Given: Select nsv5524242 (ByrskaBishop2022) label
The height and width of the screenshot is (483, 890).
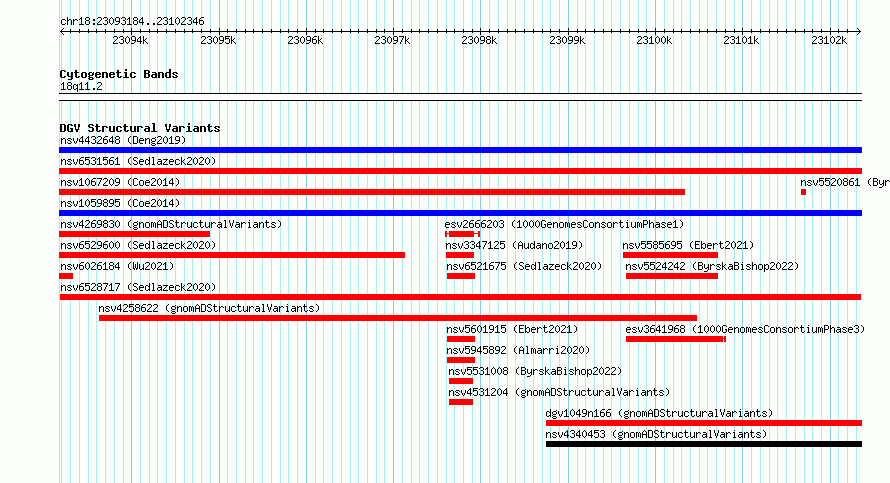Looking at the screenshot, I should [712, 266].
